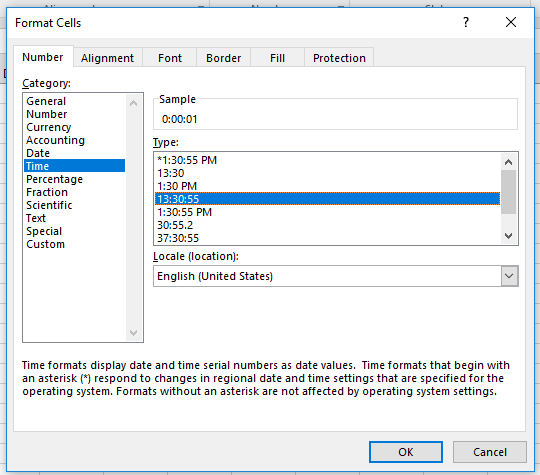Click Type list scroll up arrow
This screenshot has height=475, width=540.
[x=508, y=162]
